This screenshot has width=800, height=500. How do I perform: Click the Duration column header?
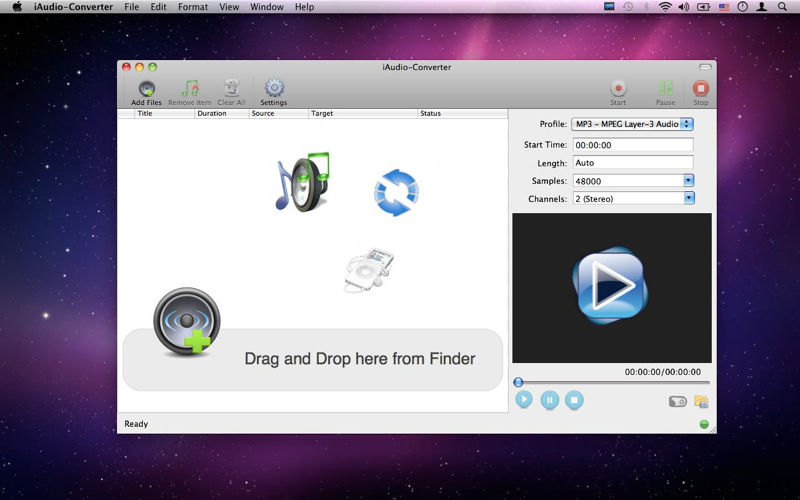coord(221,113)
